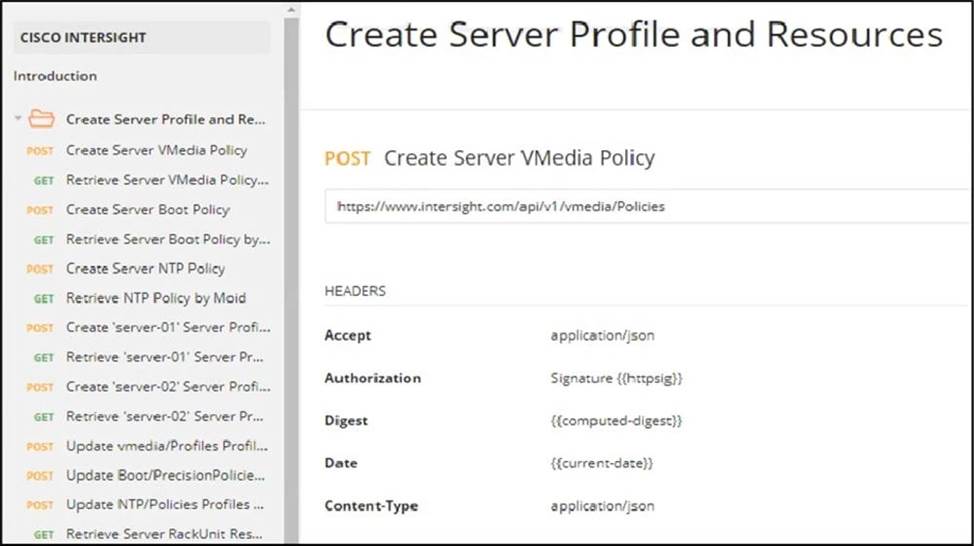Open "Create 'server-02' Server Profi..." request
974x546 pixels.
pos(168,386)
